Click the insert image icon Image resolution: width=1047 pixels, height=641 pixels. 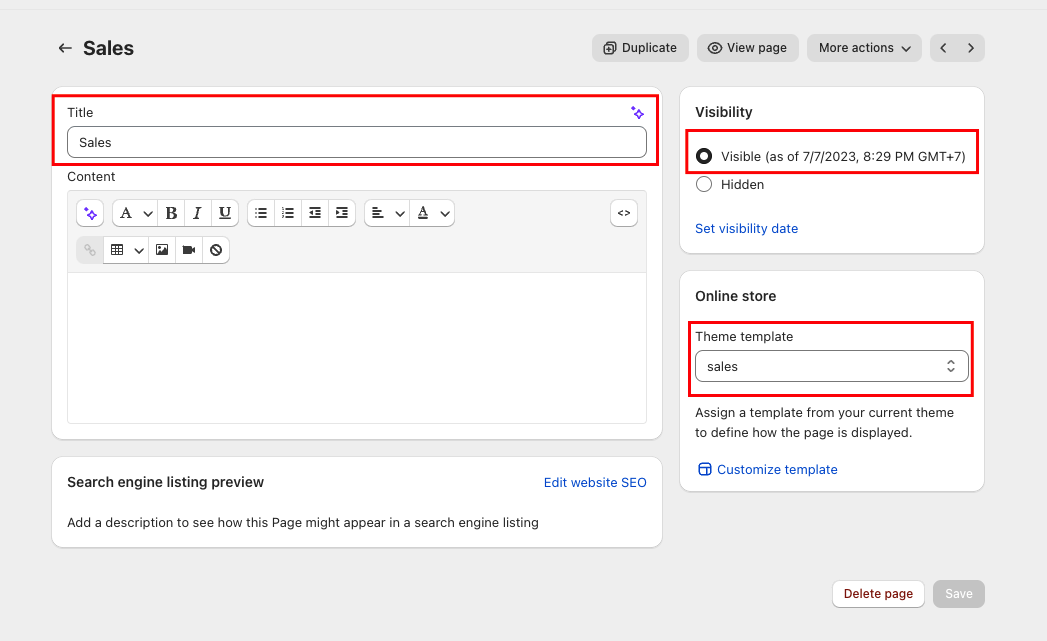pyautogui.click(x=162, y=250)
